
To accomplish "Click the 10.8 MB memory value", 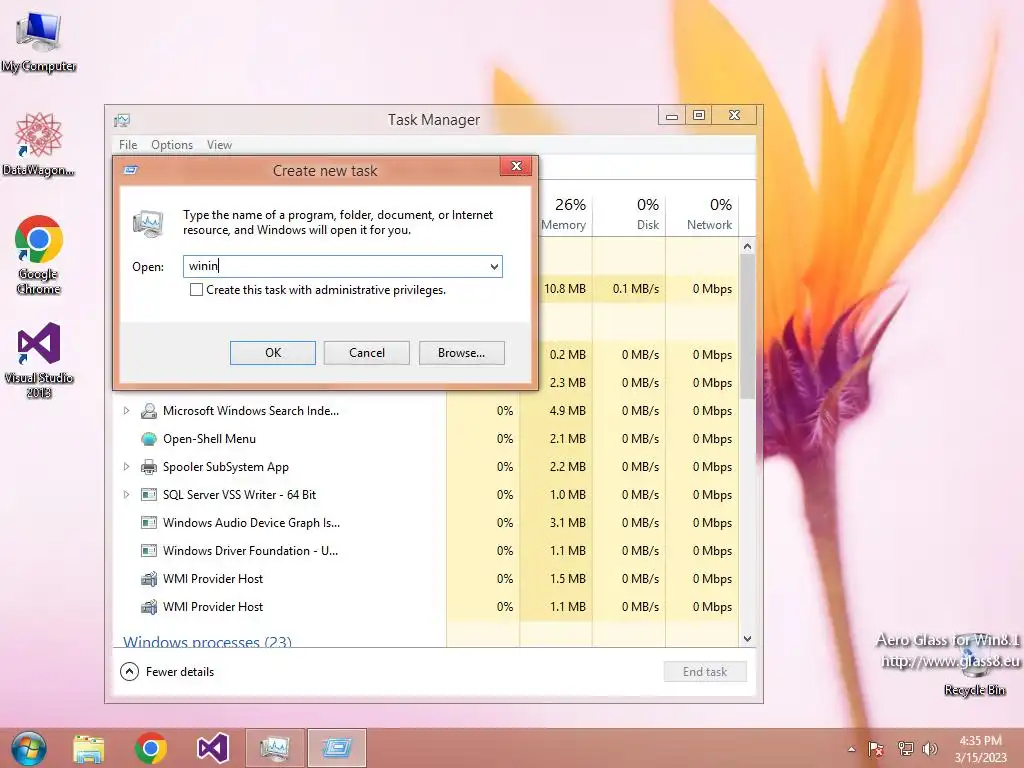I will (x=564, y=289).
